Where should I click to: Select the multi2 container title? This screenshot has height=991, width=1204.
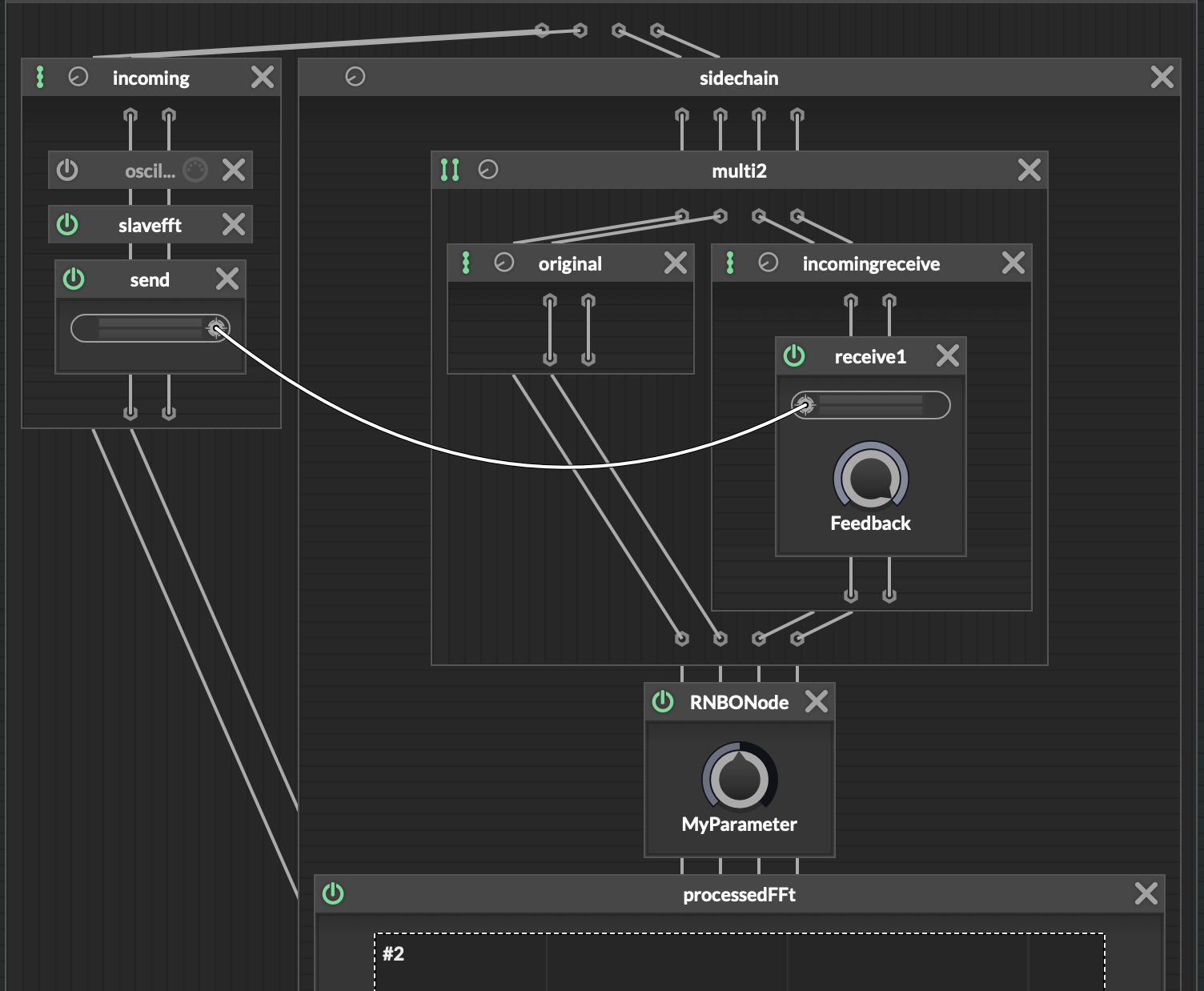tap(740, 171)
